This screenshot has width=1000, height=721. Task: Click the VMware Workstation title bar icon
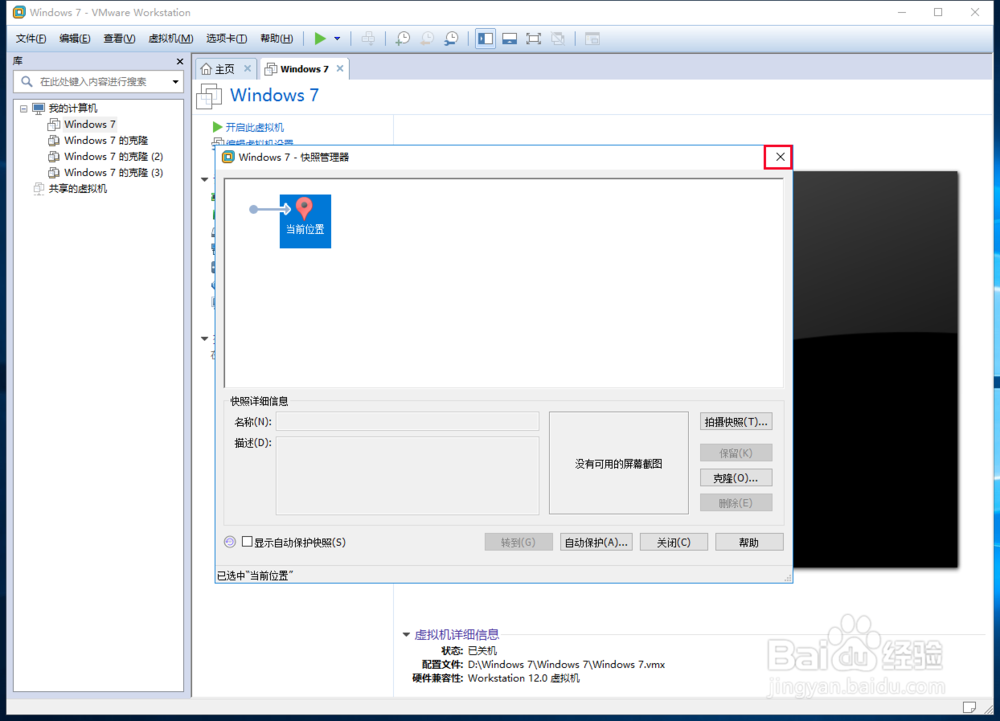[19, 12]
